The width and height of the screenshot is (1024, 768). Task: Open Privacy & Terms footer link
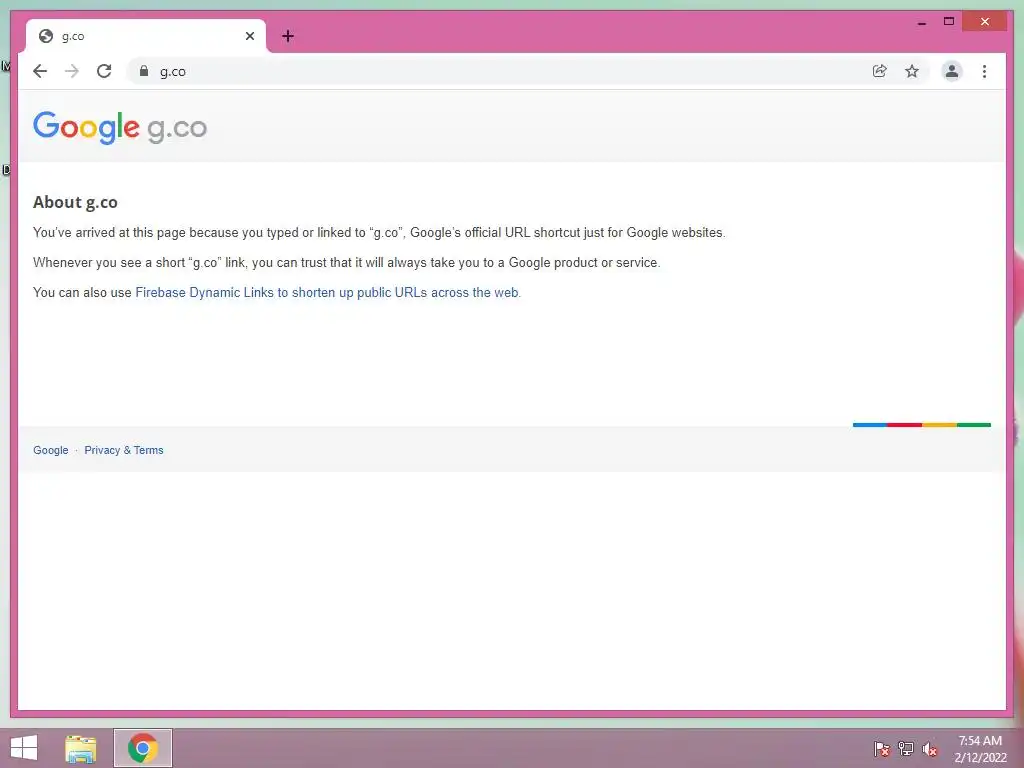(x=123, y=450)
